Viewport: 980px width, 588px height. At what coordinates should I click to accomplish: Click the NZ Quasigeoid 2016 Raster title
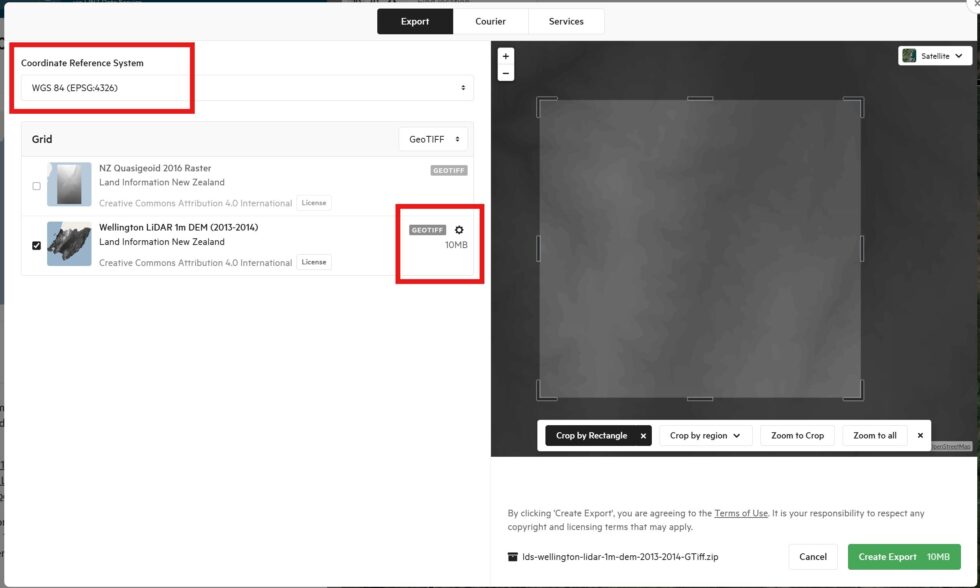(x=155, y=168)
